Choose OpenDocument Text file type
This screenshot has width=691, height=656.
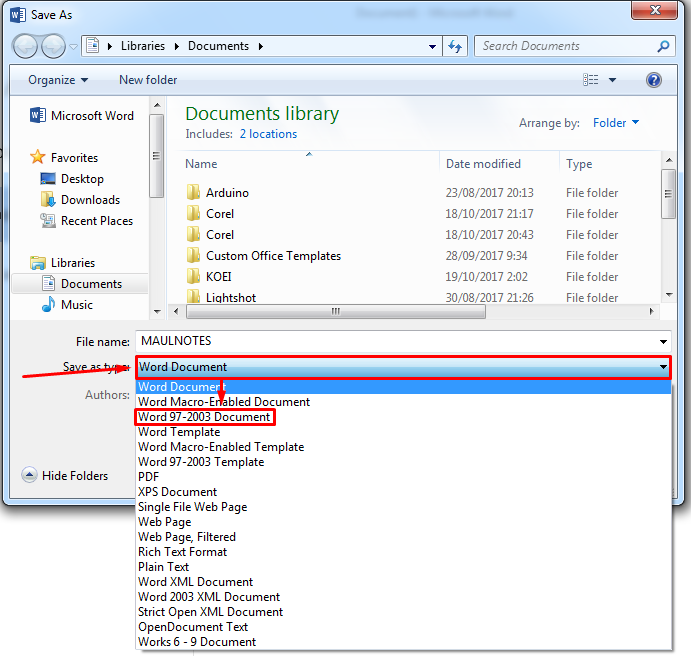coord(404,626)
